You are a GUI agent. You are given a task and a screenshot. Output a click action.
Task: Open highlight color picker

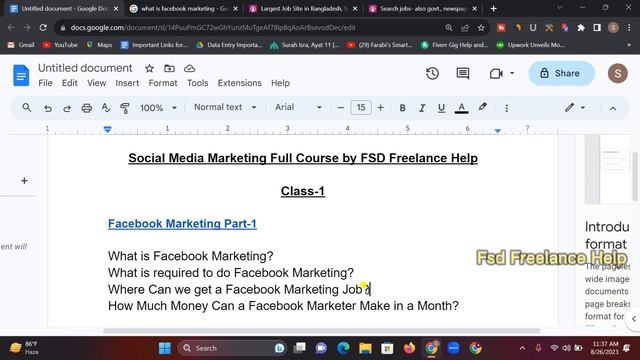[482, 107]
